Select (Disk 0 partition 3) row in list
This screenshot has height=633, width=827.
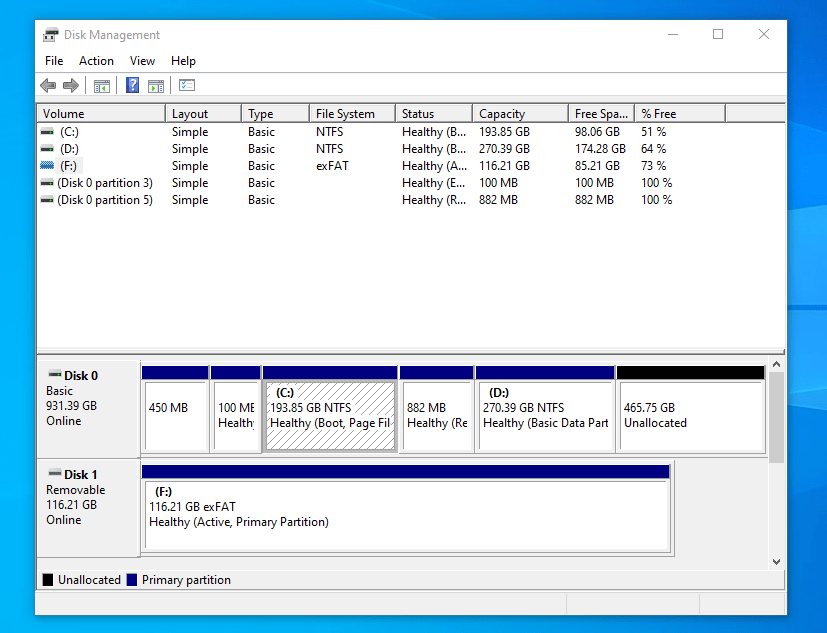pos(105,183)
